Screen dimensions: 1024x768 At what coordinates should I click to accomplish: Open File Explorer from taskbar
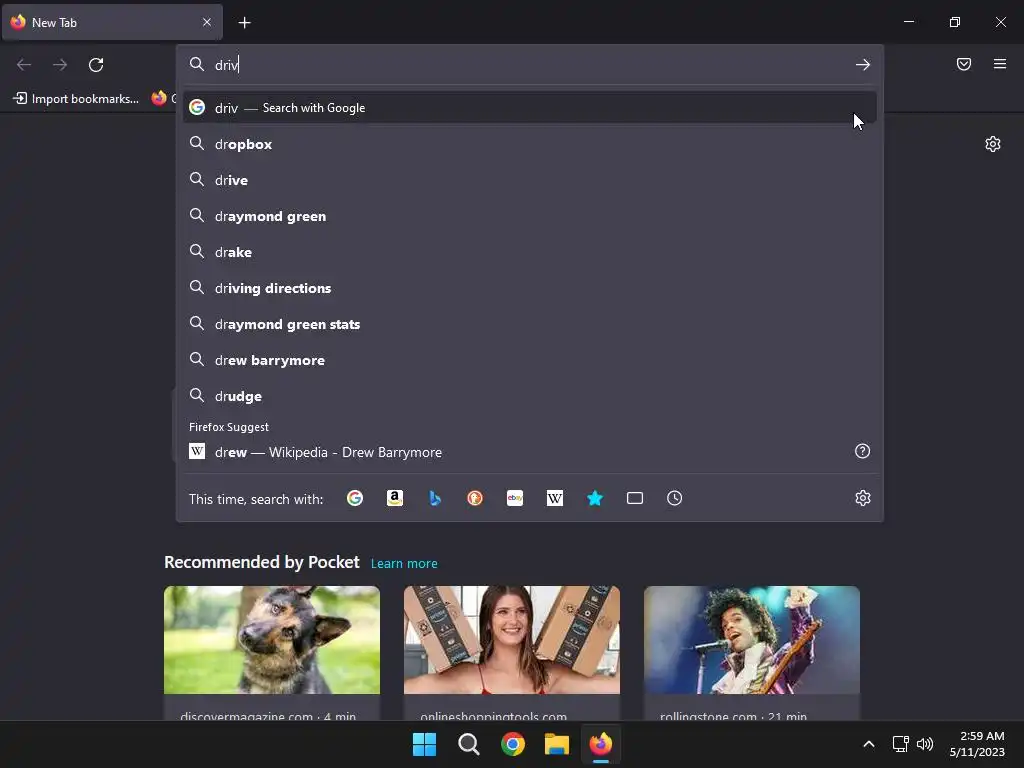tap(557, 744)
